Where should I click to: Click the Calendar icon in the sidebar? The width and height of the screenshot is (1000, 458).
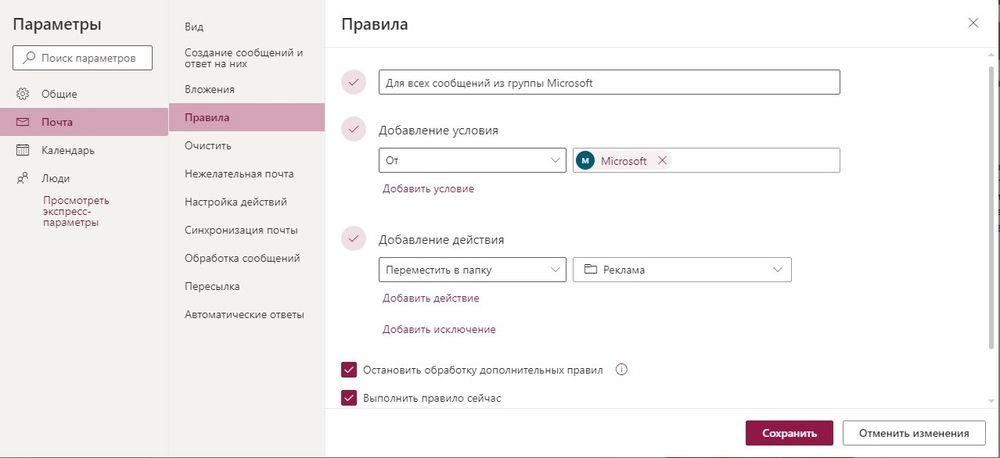click(22, 151)
